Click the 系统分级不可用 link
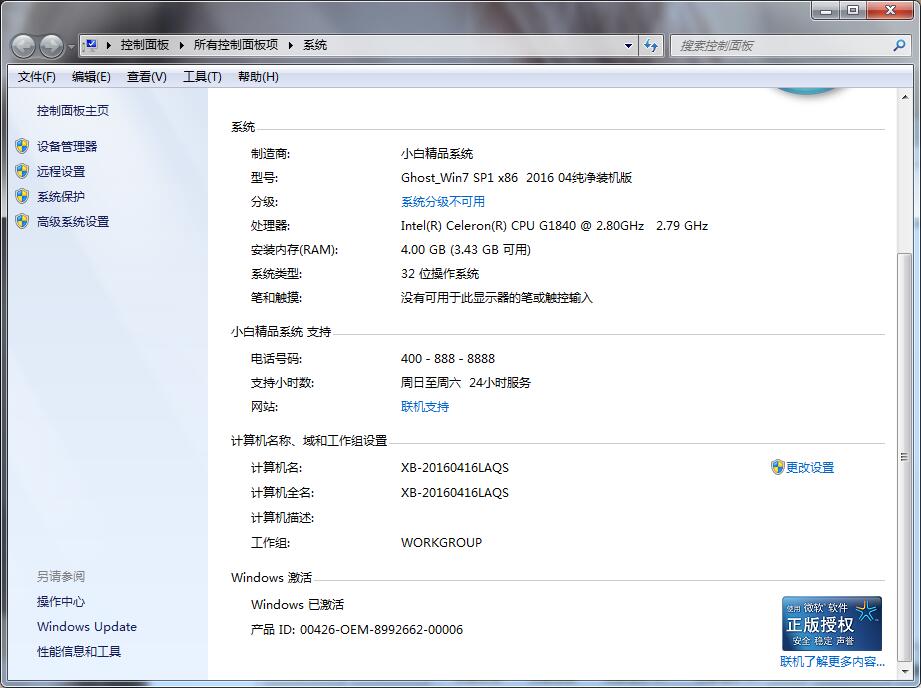Viewport: 921px width, 688px height. tap(441, 201)
